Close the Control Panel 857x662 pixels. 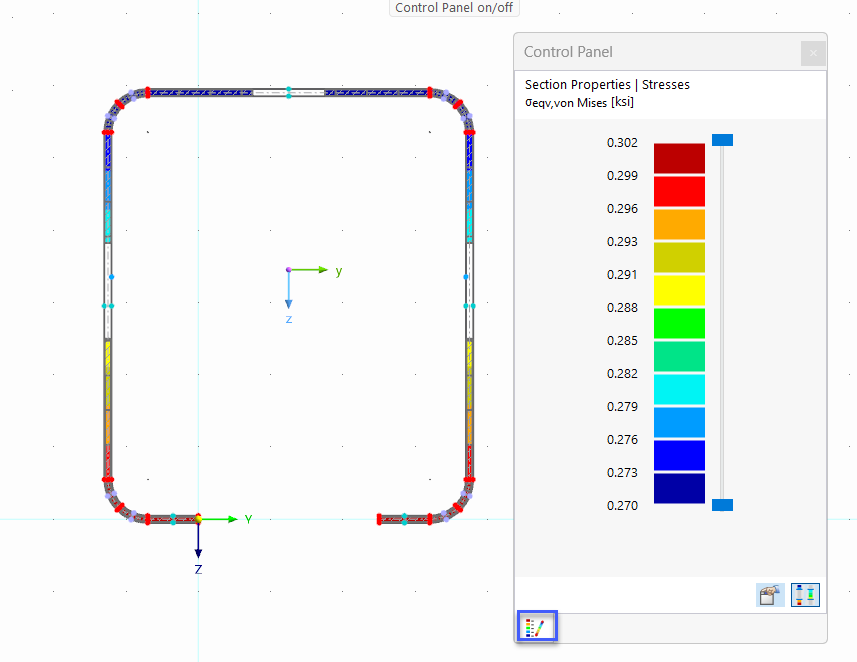[813, 53]
